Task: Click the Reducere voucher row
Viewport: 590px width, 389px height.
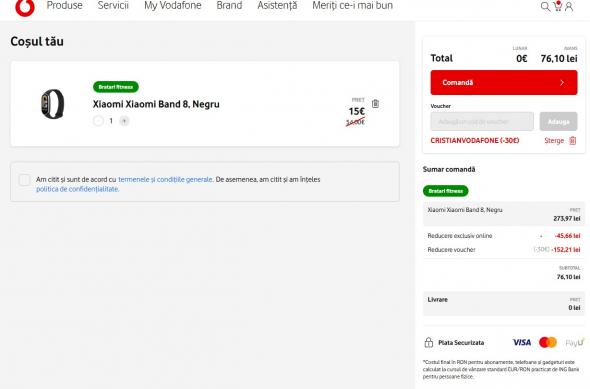Action: click(504, 250)
